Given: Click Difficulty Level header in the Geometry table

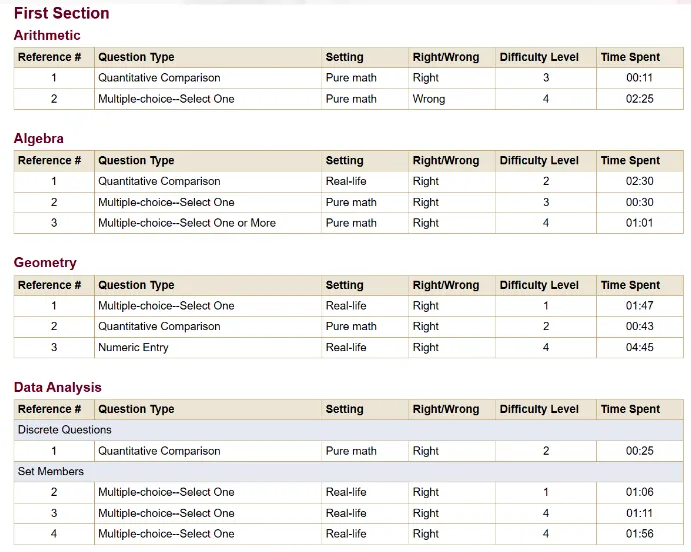Looking at the screenshot, I should coord(539,285).
